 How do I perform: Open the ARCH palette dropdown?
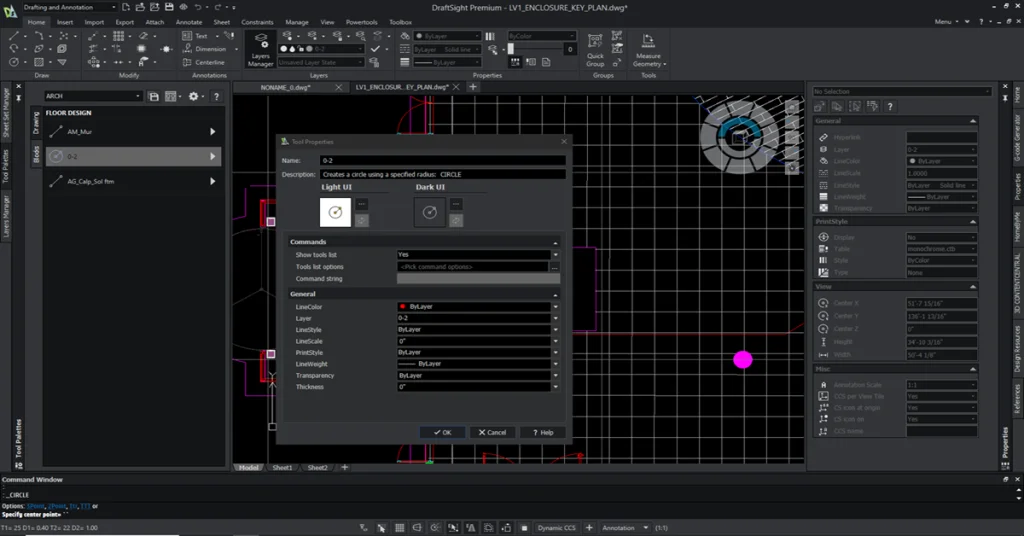[x=139, y=97]
